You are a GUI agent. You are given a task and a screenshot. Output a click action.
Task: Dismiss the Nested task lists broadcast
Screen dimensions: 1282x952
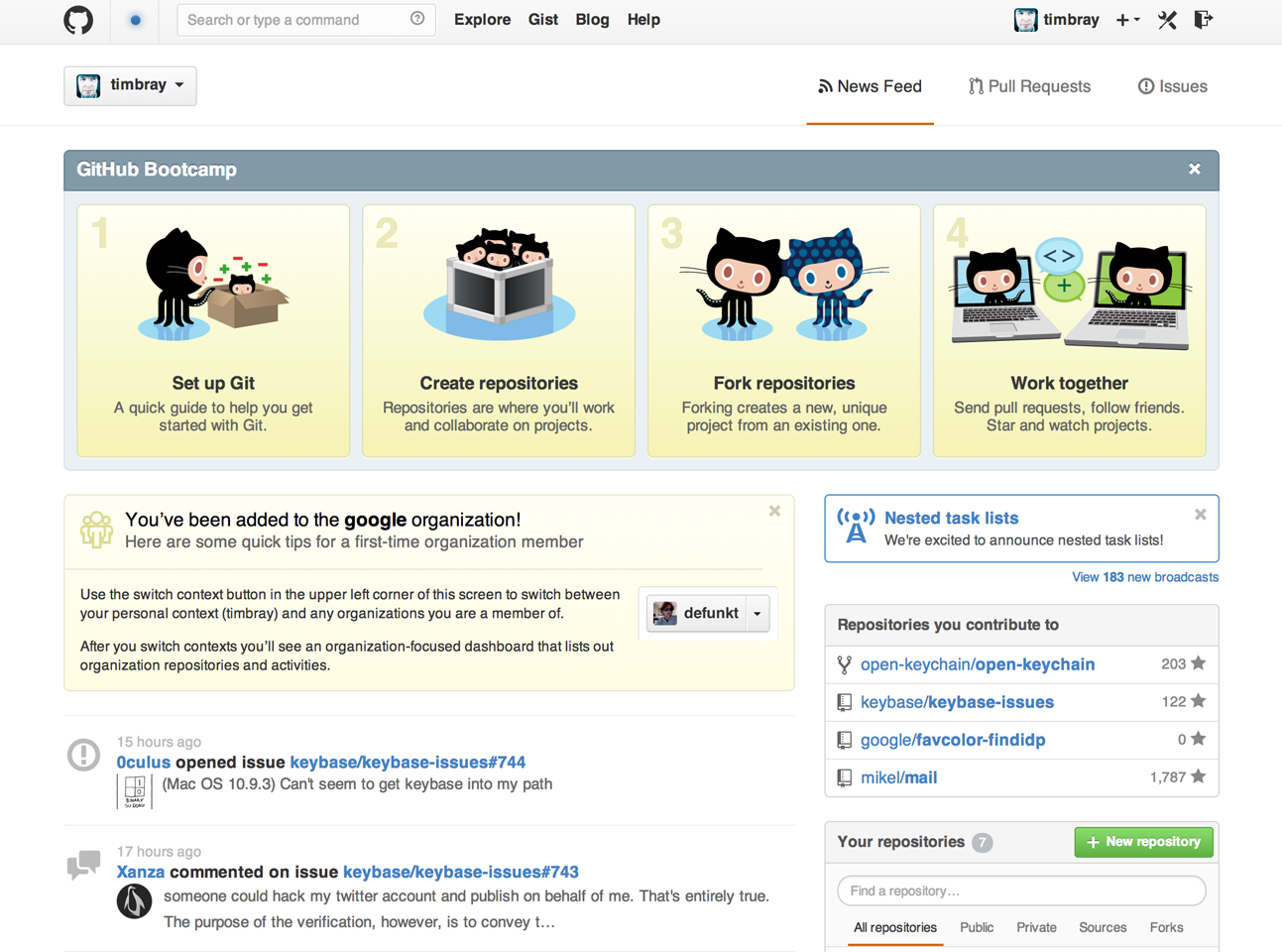(x=1200, y=515)
